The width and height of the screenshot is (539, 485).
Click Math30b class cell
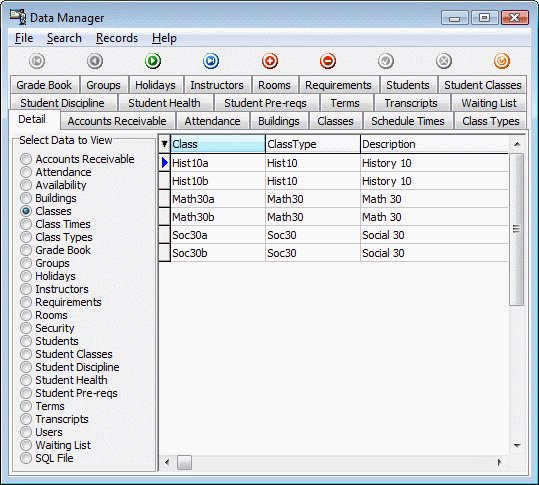coord(218,217)
